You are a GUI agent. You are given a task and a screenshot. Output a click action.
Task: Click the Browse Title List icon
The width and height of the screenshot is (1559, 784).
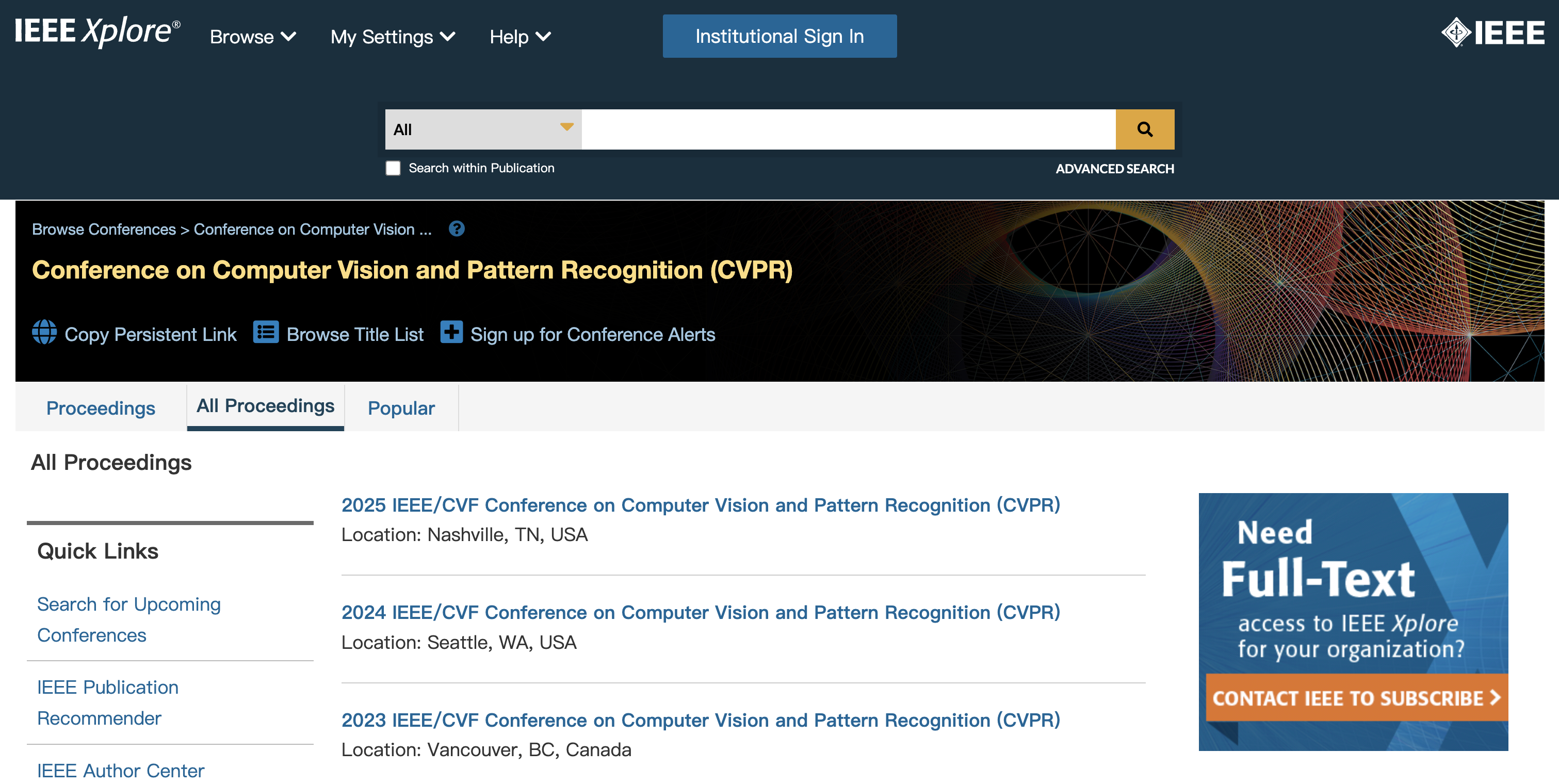(x=266, y=333)
